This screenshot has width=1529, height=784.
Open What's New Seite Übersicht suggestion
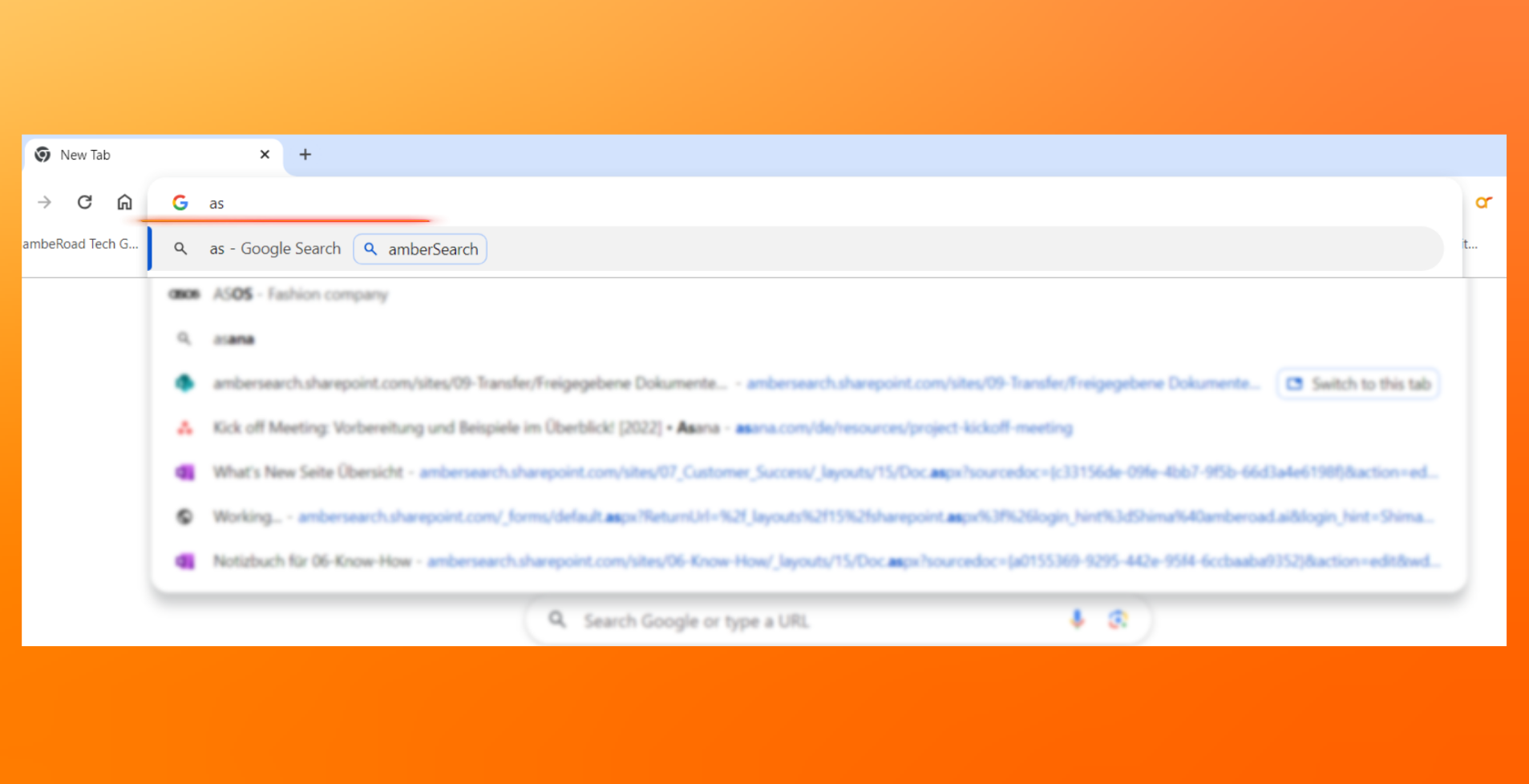point(808,472)
